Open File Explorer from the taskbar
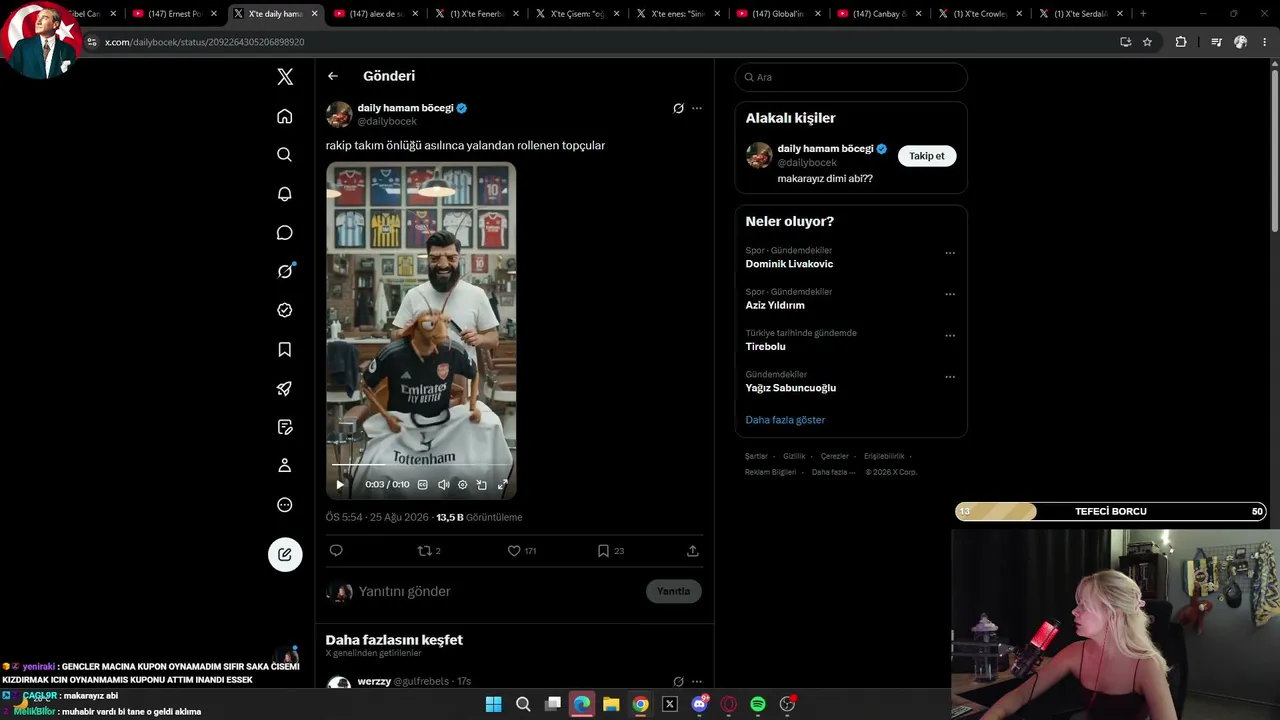1280x720 pixels. 611,704
